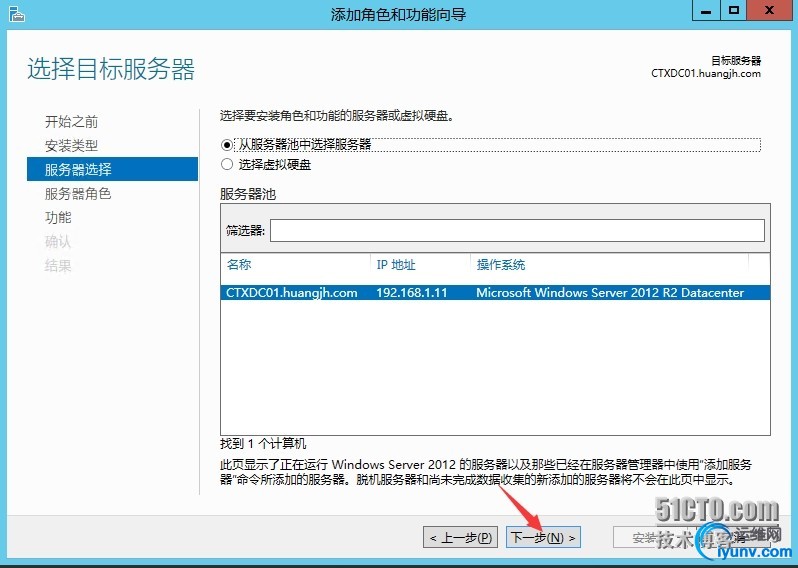Viewport: 798px width, 568px height.
Task: Select the virtual hard disk radio option
Action: point(227,164)
